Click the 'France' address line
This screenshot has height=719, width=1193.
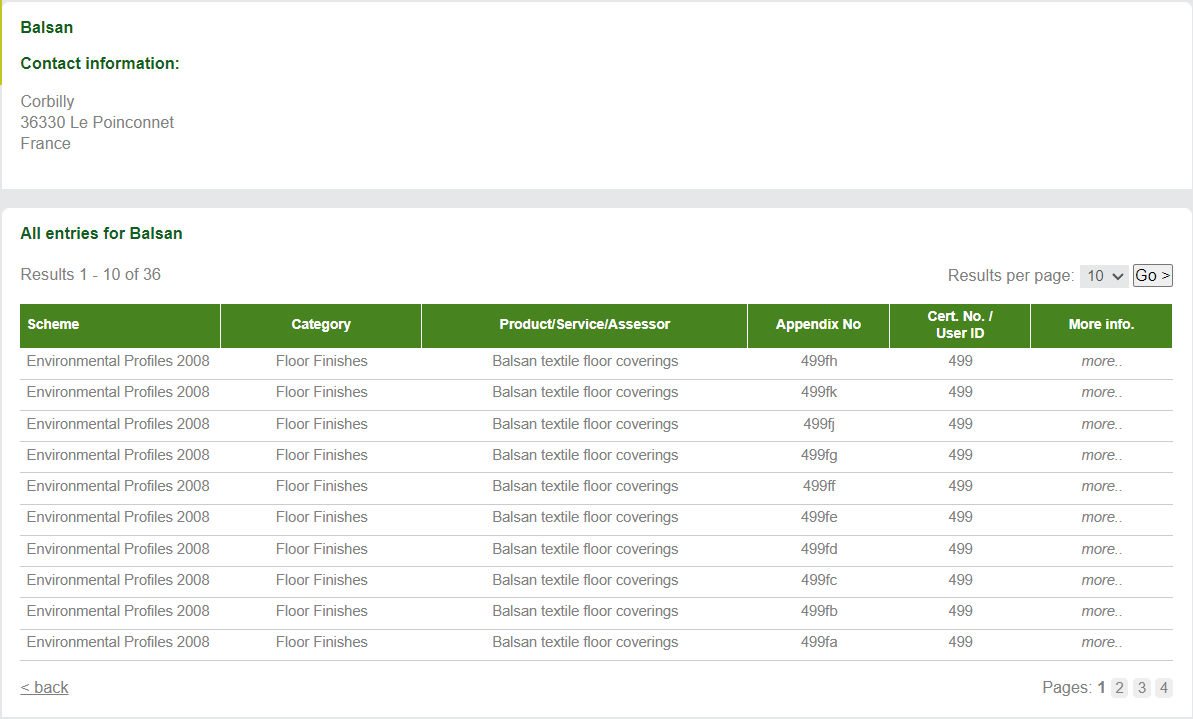(x=46, y=144)
